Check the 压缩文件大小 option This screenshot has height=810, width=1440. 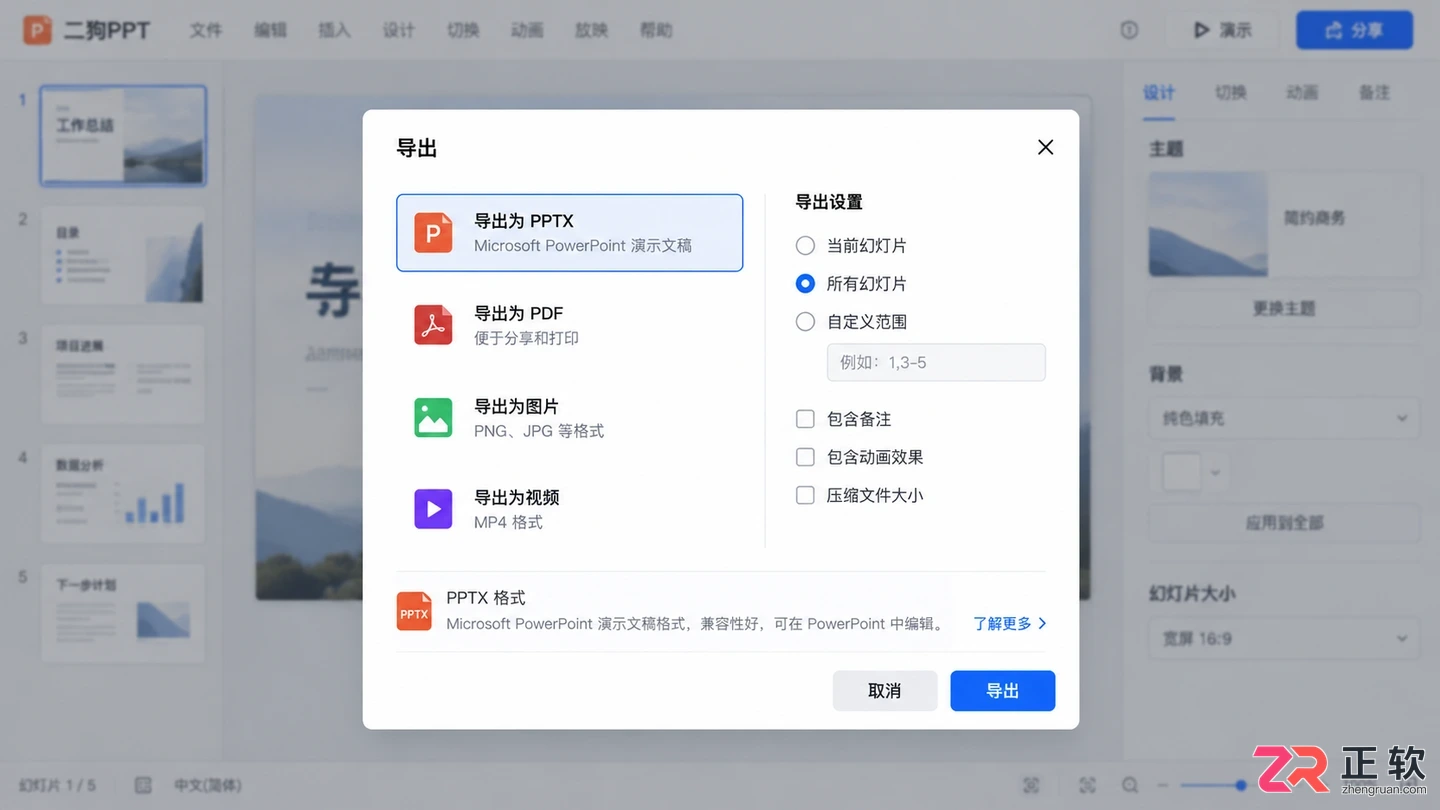(805, 495)
